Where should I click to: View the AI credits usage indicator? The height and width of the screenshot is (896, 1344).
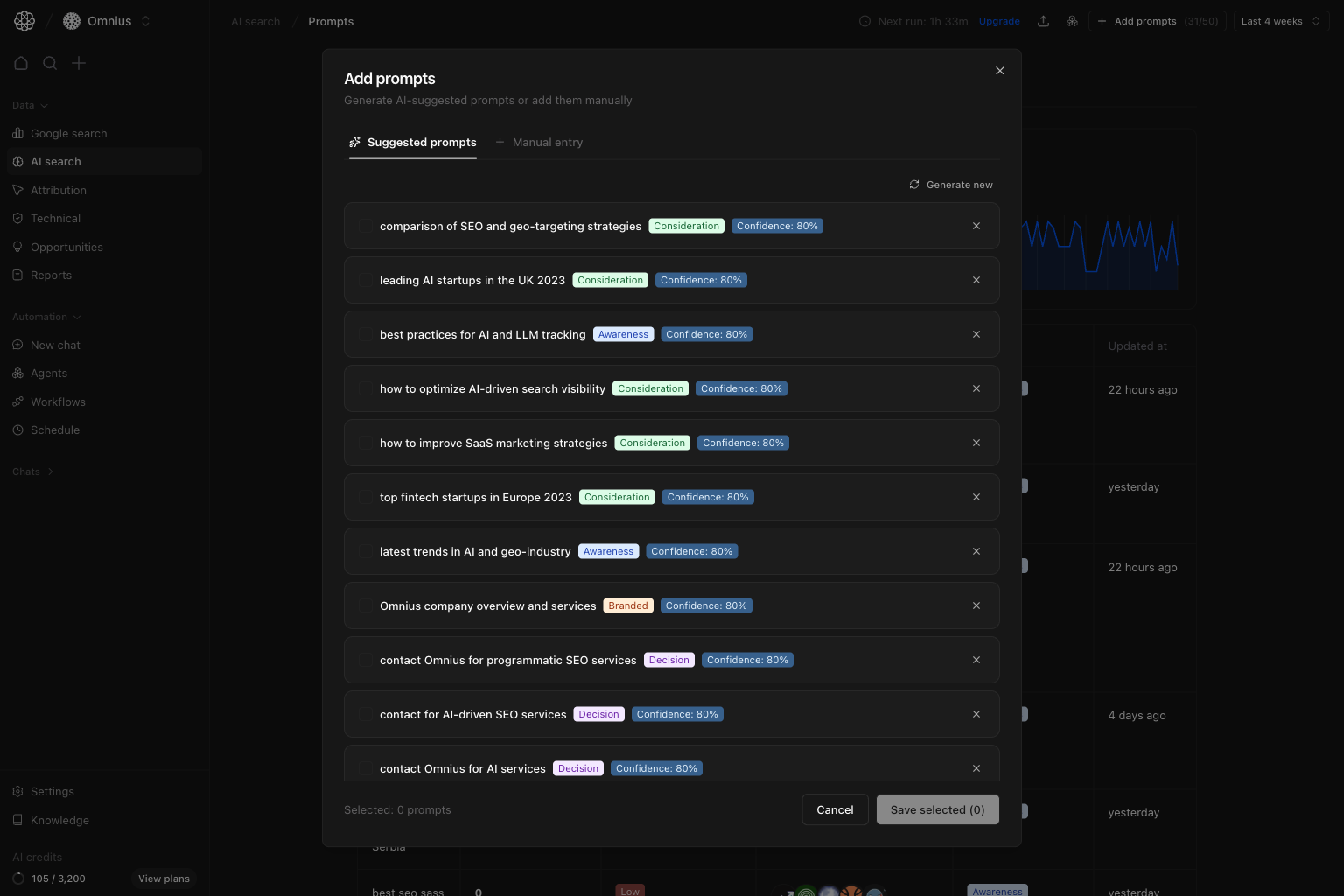coord(59,878)
